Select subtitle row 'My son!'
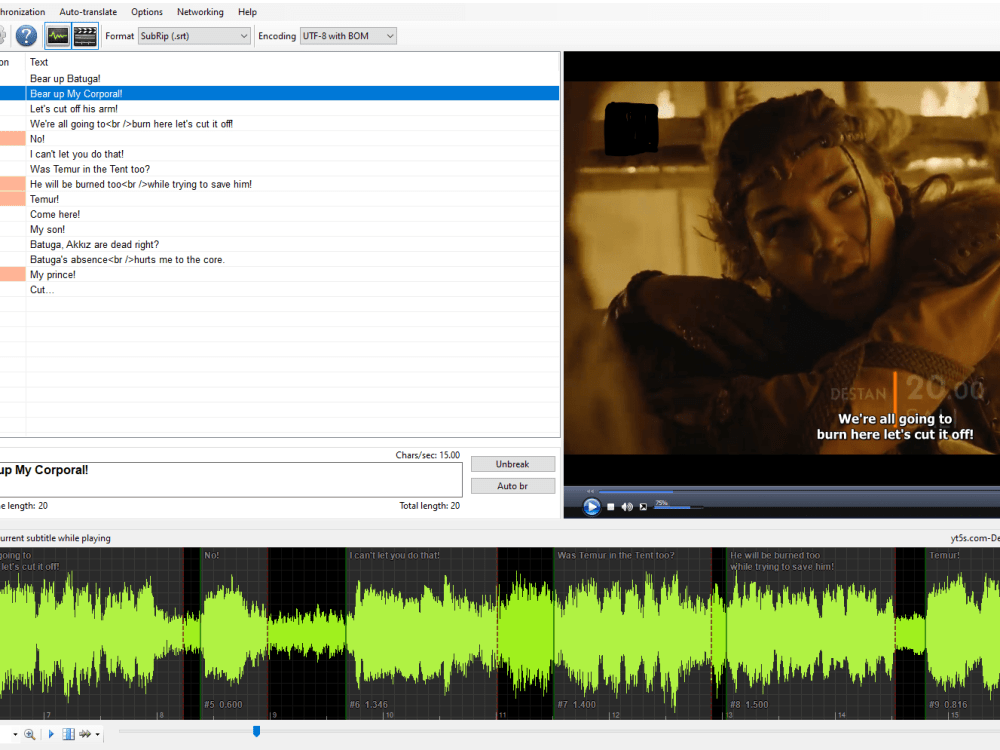1000x750 pixels. [279, 230]
